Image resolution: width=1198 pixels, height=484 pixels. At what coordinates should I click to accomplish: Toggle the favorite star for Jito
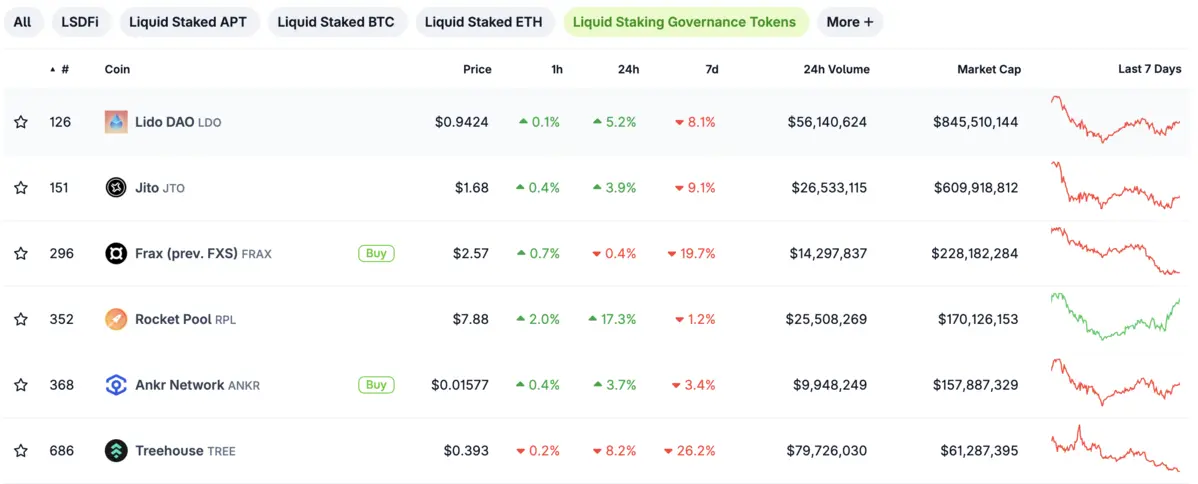tap(21, 188)
